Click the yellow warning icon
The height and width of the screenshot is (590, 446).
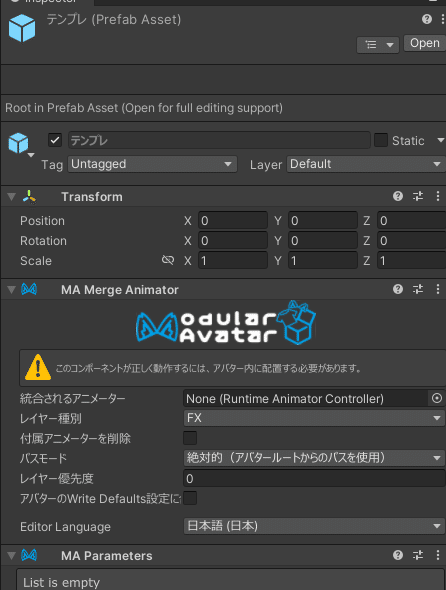[x=38, y=367]
